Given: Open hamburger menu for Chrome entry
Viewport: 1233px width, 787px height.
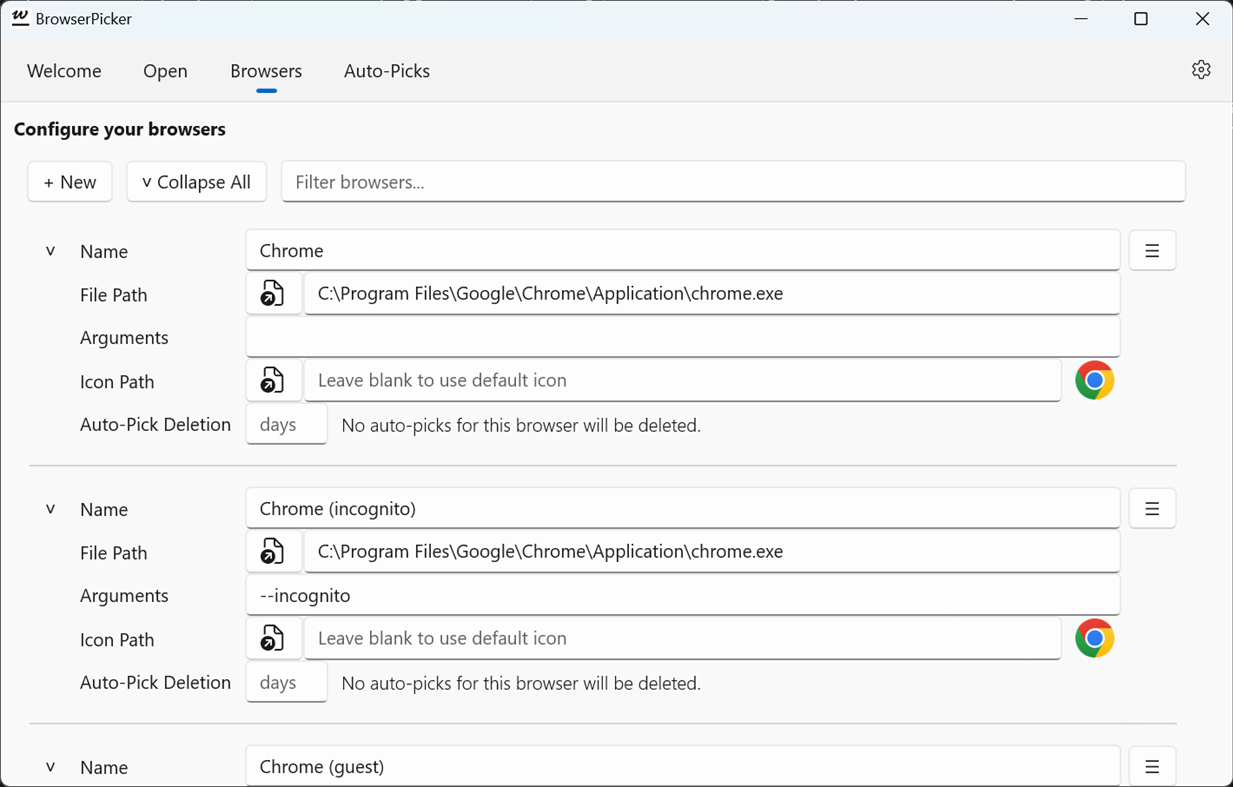Looking at the screenshot, I should pos(1152,251).
